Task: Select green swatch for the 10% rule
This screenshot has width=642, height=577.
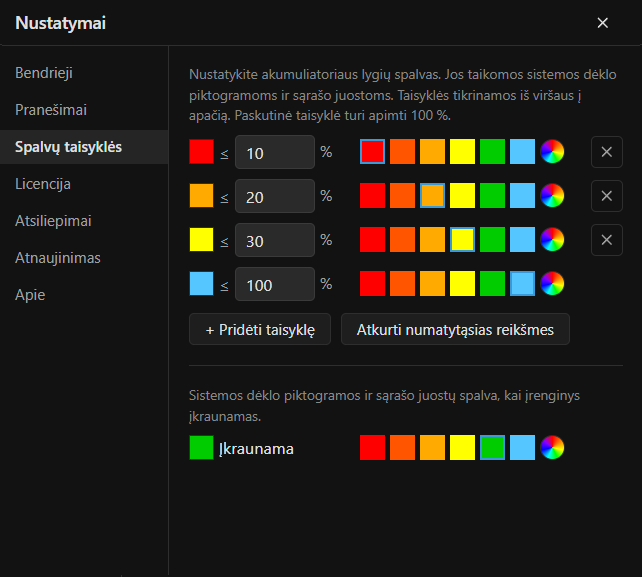Action: (x=492, y=152)
